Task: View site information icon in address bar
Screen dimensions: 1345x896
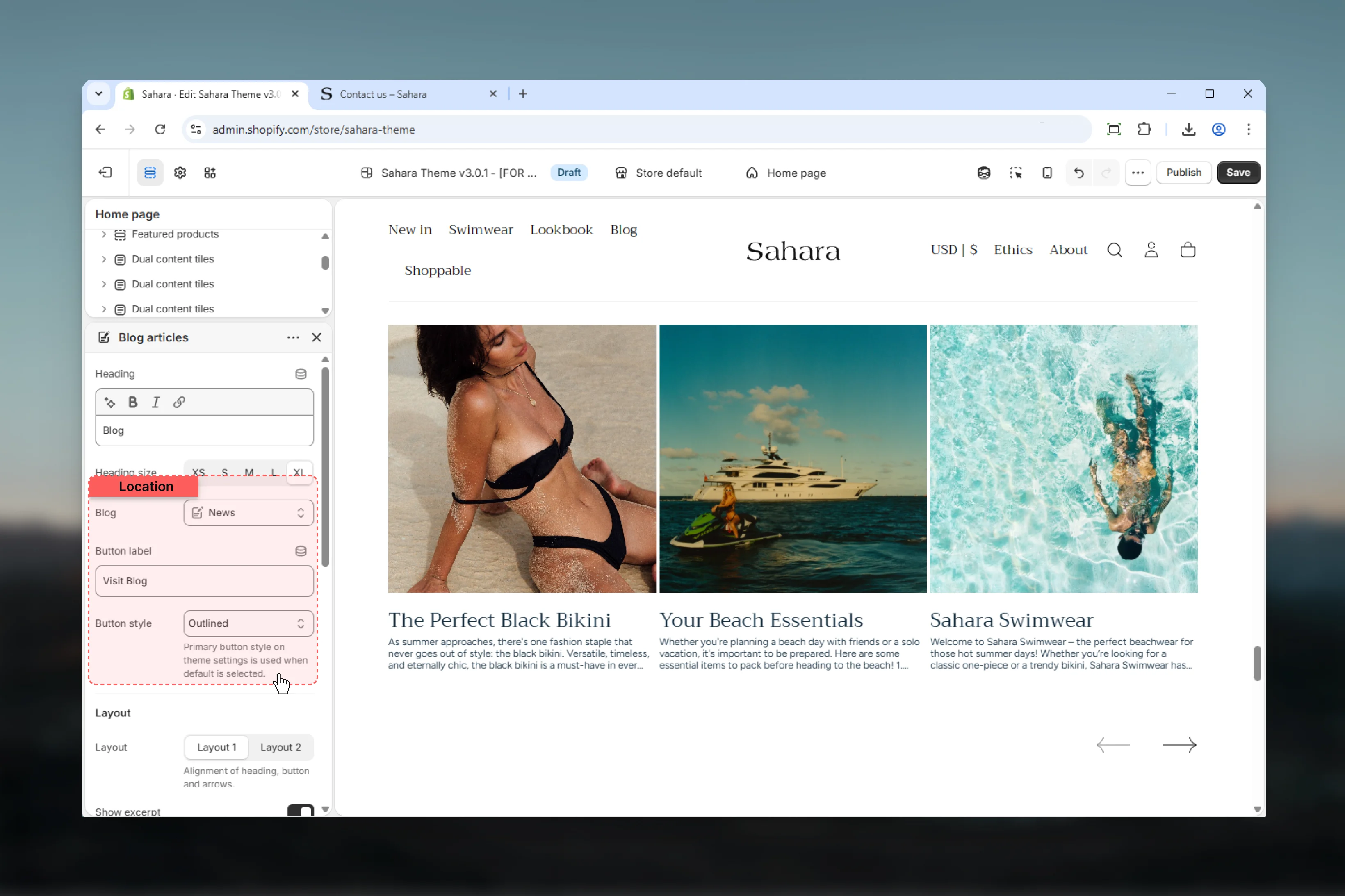Action: click(x=196, y=130)
